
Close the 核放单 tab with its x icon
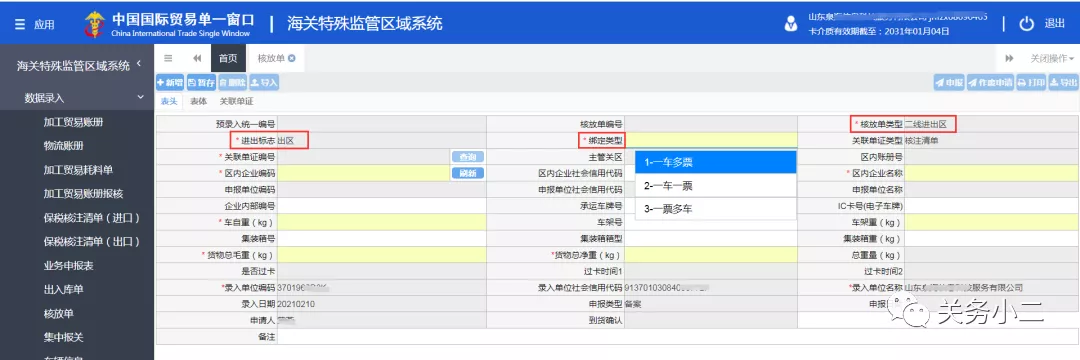pyautogui.click(x=291, y=59)
